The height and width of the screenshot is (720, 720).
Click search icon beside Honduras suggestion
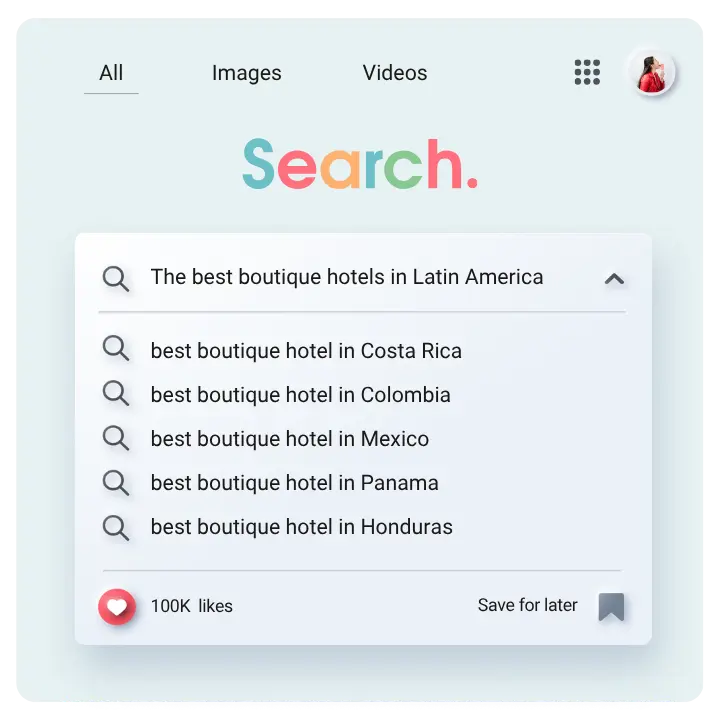116,526
